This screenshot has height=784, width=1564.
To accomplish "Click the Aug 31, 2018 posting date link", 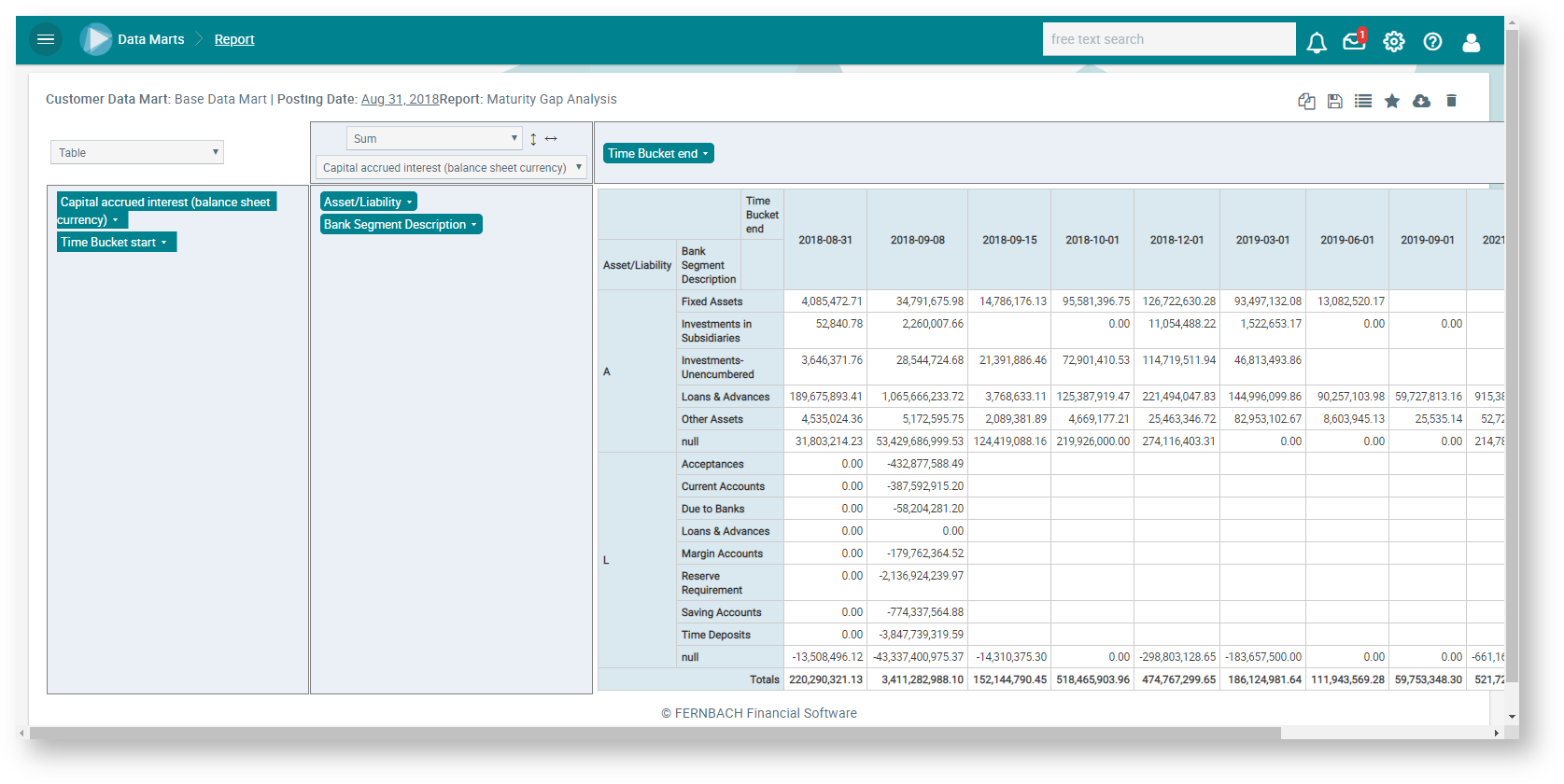I will [400, 99].
